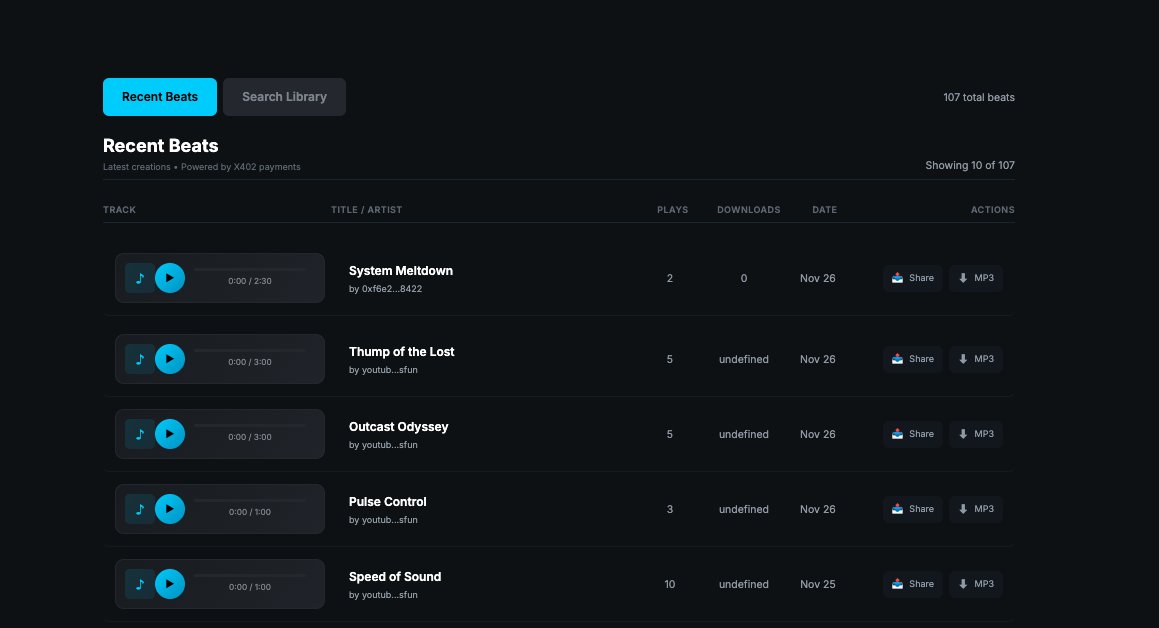Click the DOWNLOADS column header
The image size is (1159, 628).
(x=749, y=210)
